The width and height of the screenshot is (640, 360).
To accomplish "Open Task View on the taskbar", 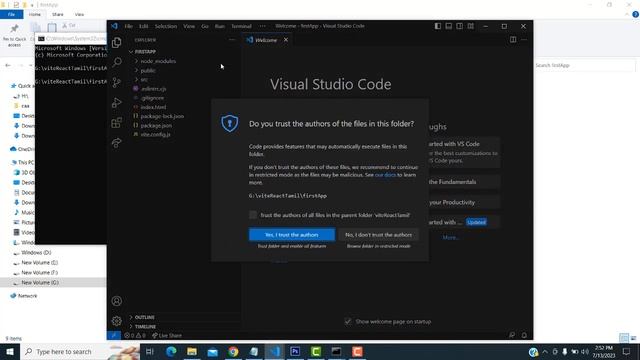I will click(x=149, y=351).
